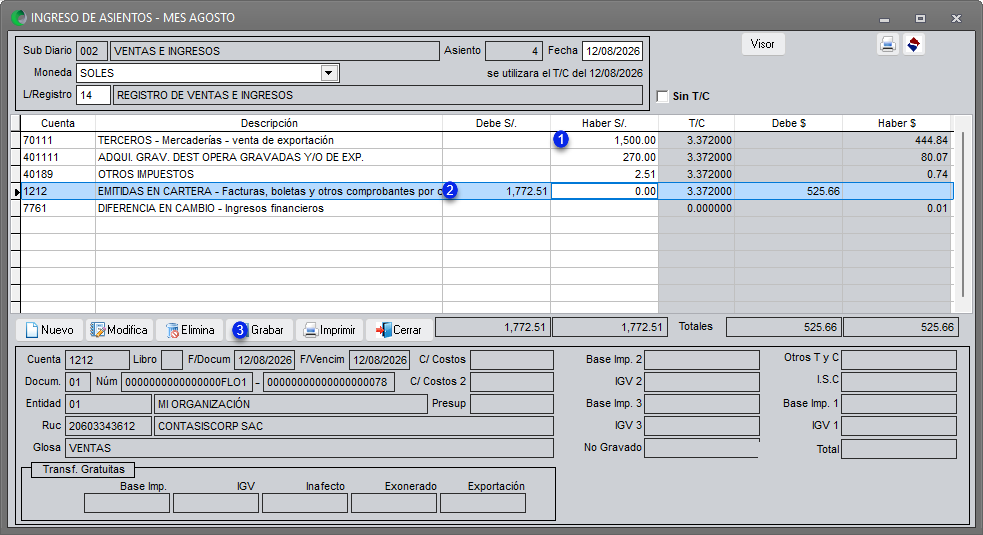Click the IGV 2 field

(702, 382)
